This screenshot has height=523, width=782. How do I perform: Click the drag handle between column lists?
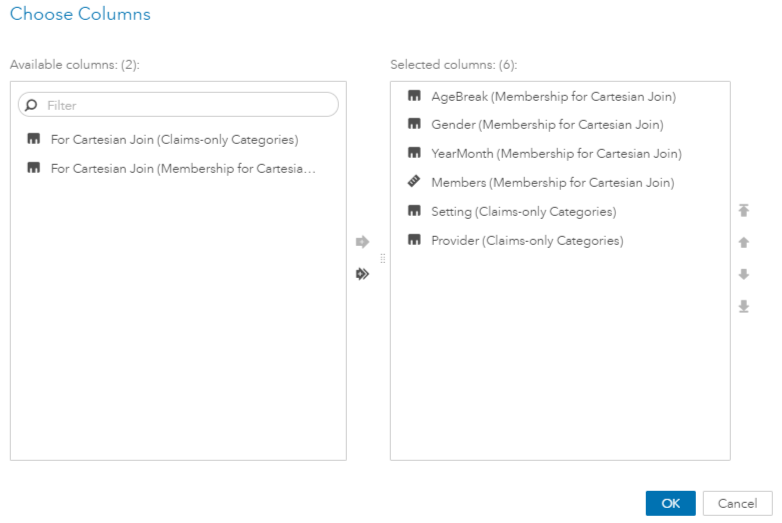coord(383,257)
